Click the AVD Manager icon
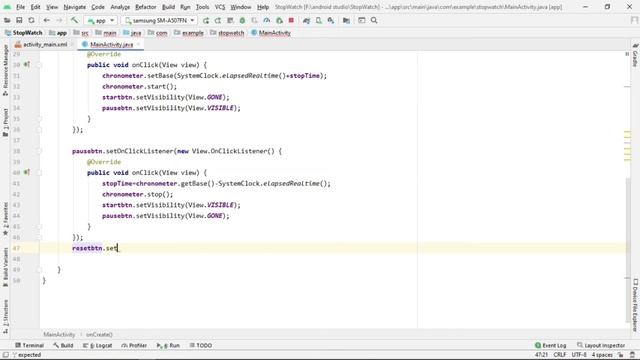 [319, 20]
